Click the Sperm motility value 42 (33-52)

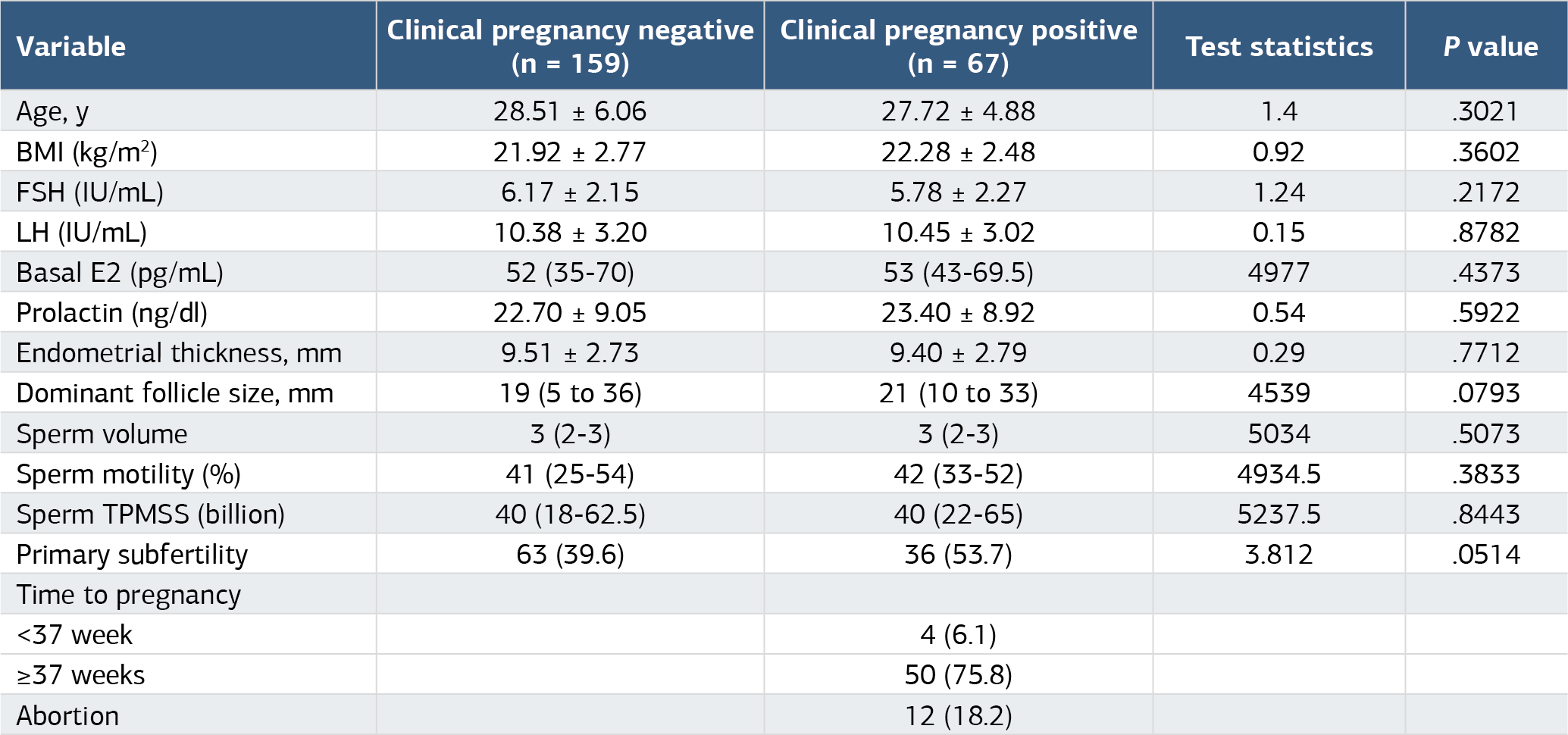(959, 474)
